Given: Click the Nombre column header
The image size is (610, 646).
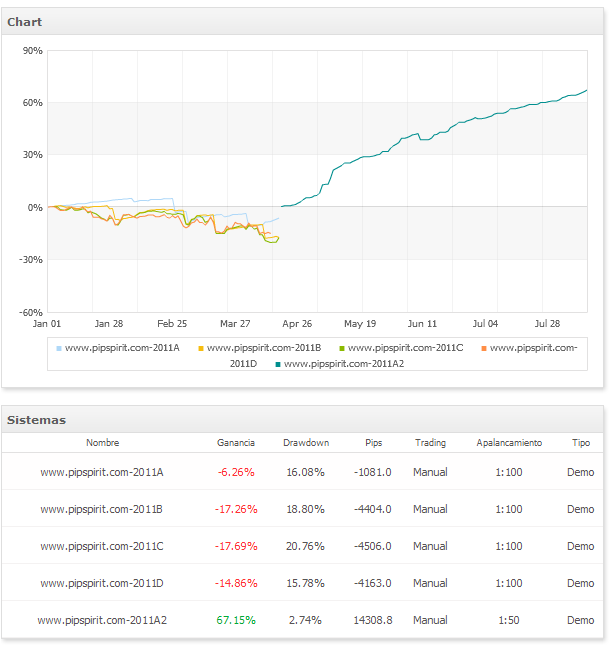Looking at the screenshot, I should tap(102, 442).
